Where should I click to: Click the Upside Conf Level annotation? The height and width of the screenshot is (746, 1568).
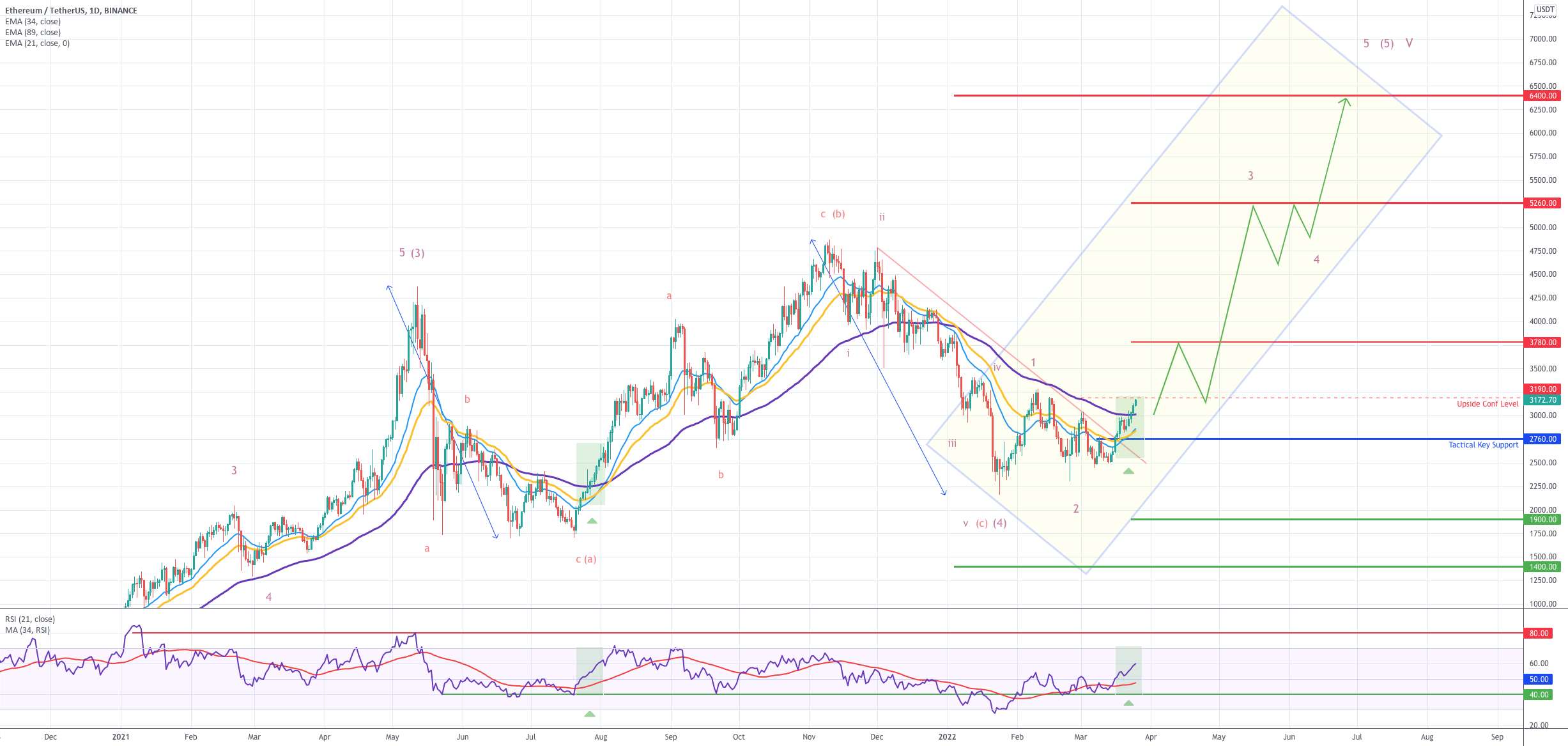(x=1487, y=404)
